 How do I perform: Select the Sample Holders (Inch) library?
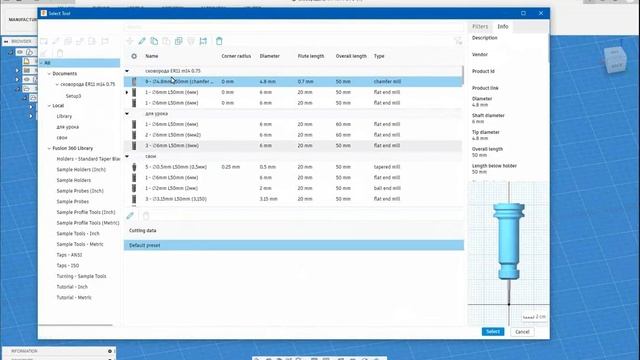tap(81, 169)
